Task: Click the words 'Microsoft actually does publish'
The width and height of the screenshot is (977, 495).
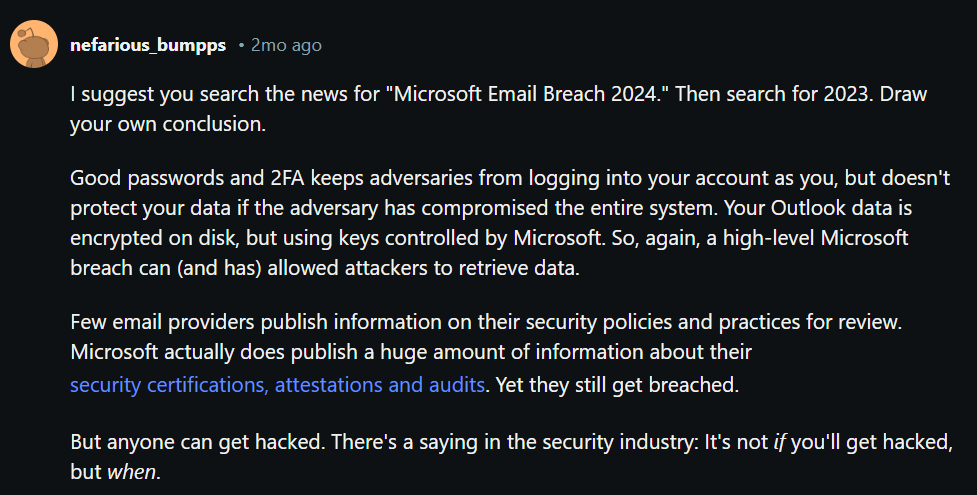Action: pyautogui.click(x=214, y=352)
